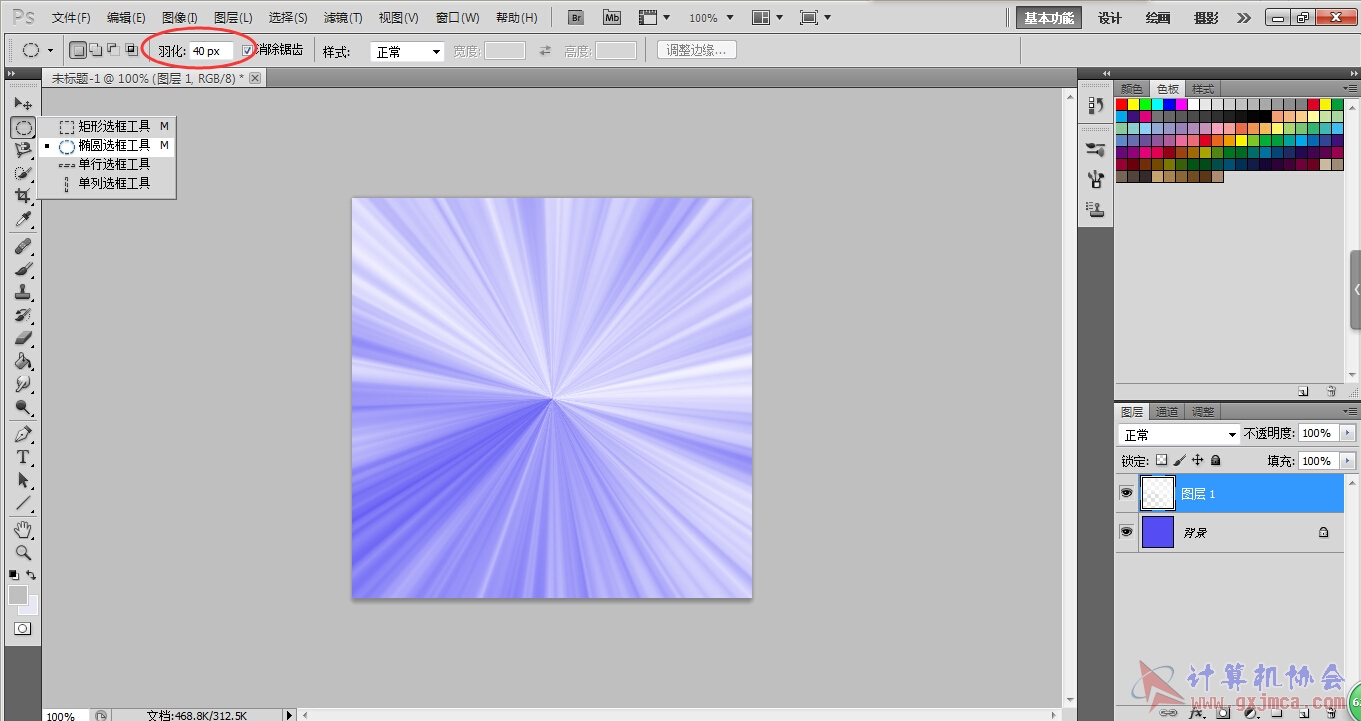This screenshot has width=1361, height=721.
Task: Pick the foreground color swatch
Action: pos(18,595)
